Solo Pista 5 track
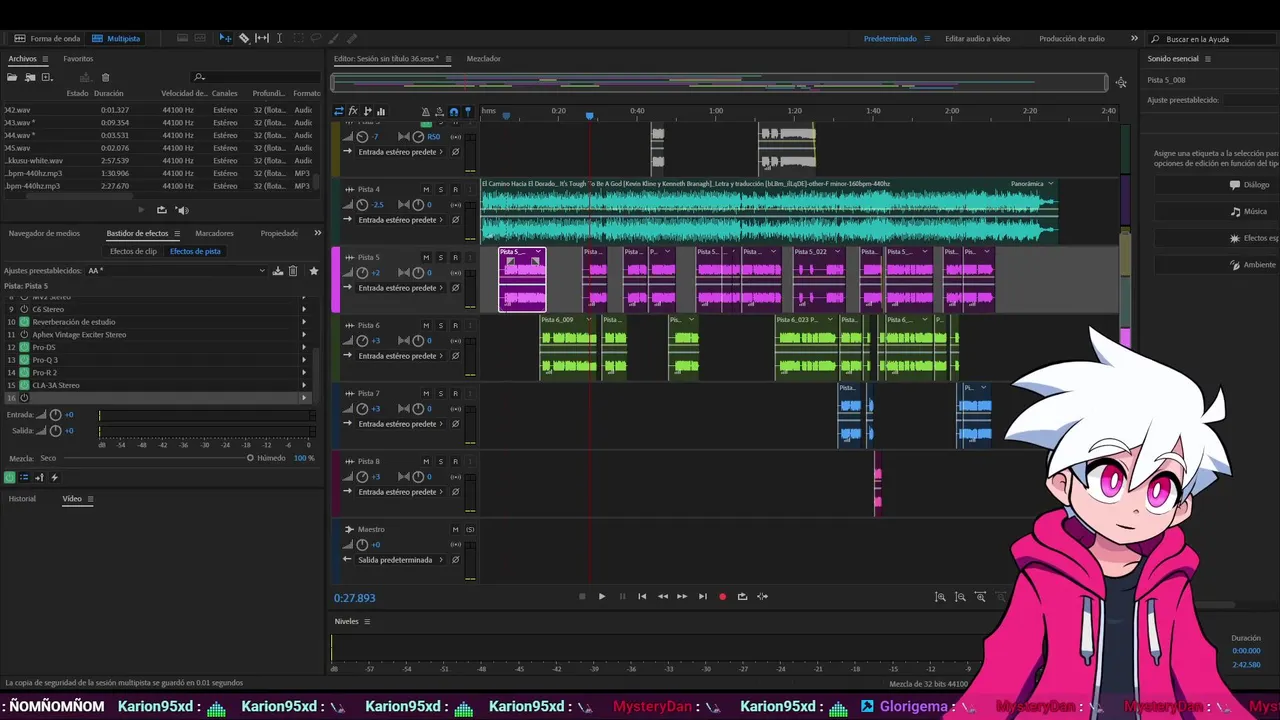The image size is (1280, 720). 440,257
